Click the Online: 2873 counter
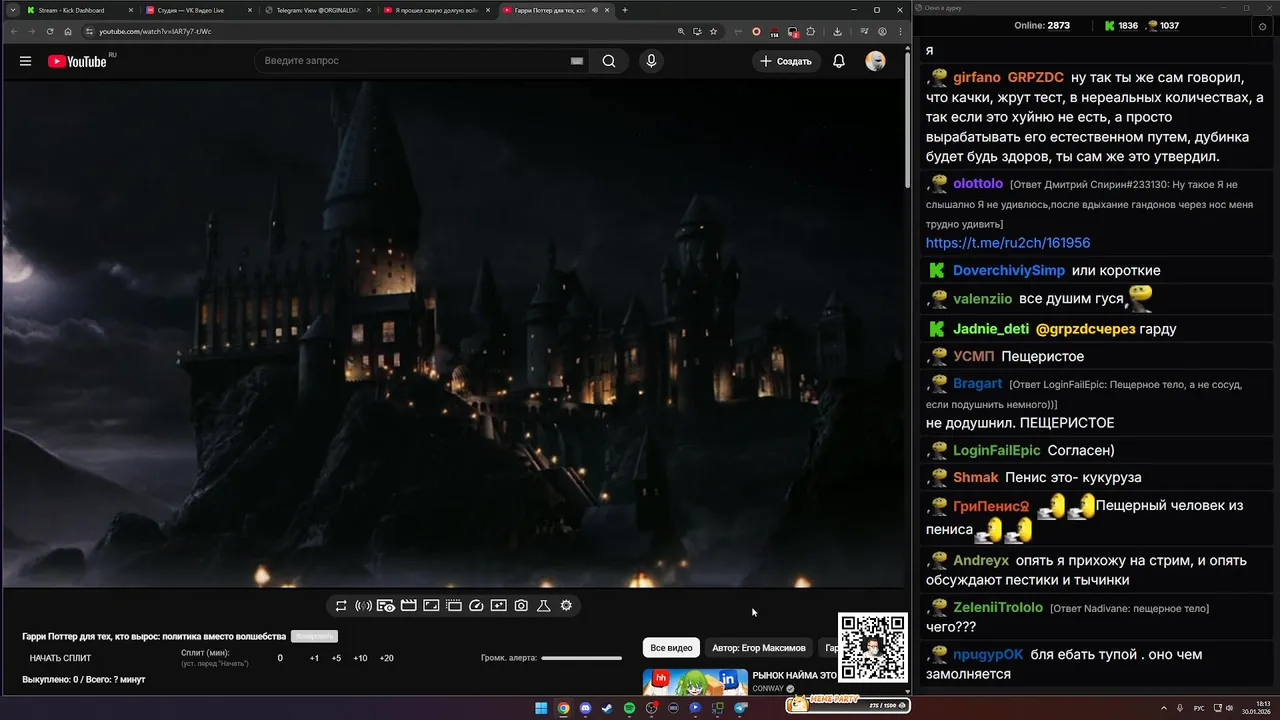Screen dimensions: 1280x720 [1042, 26]
